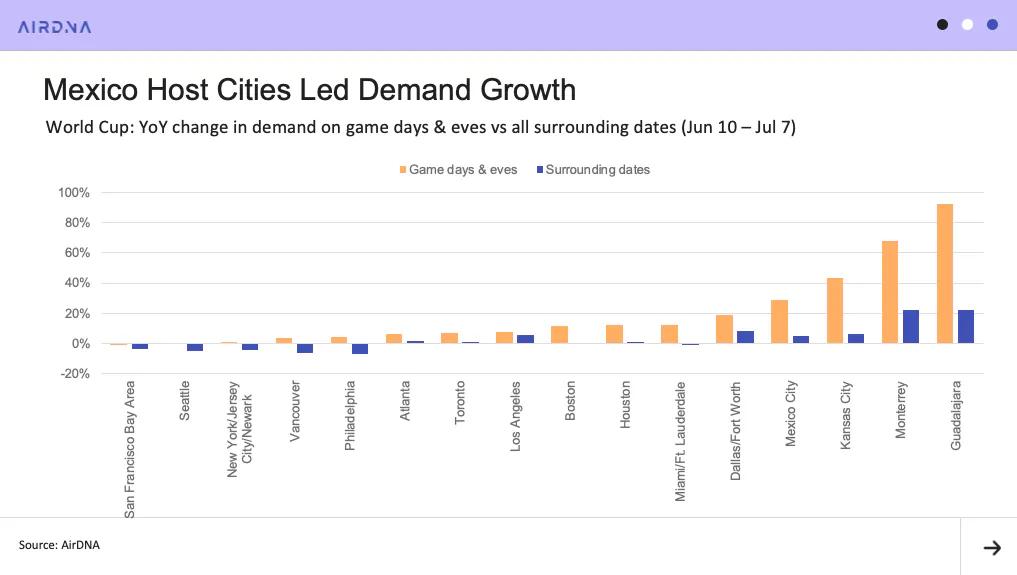Click the Dallas/Fort Worth blue bar
The image size is (1017, 575).
[x=745, y=337]
